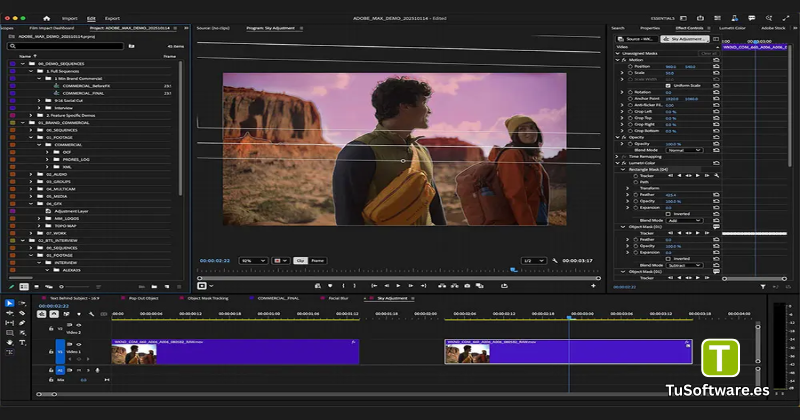
Task: Open Opacity Blend Mode Normal dropdown
Action: 684,150
